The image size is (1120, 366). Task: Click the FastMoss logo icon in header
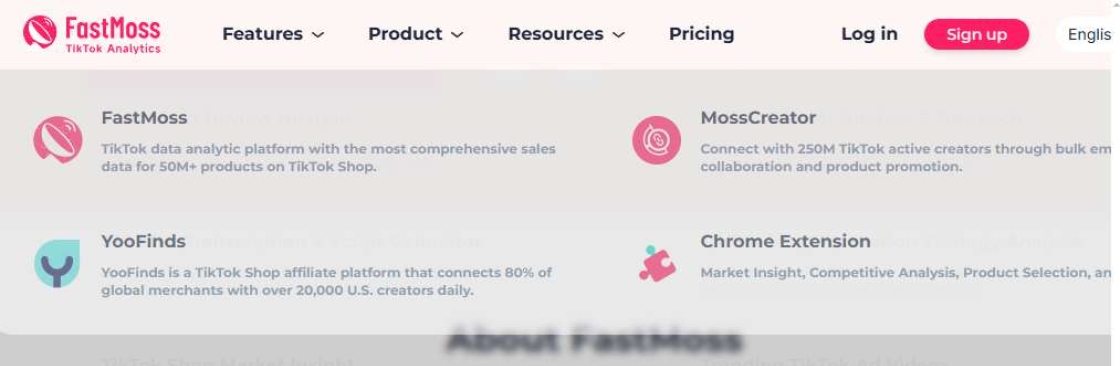point(39,33)
